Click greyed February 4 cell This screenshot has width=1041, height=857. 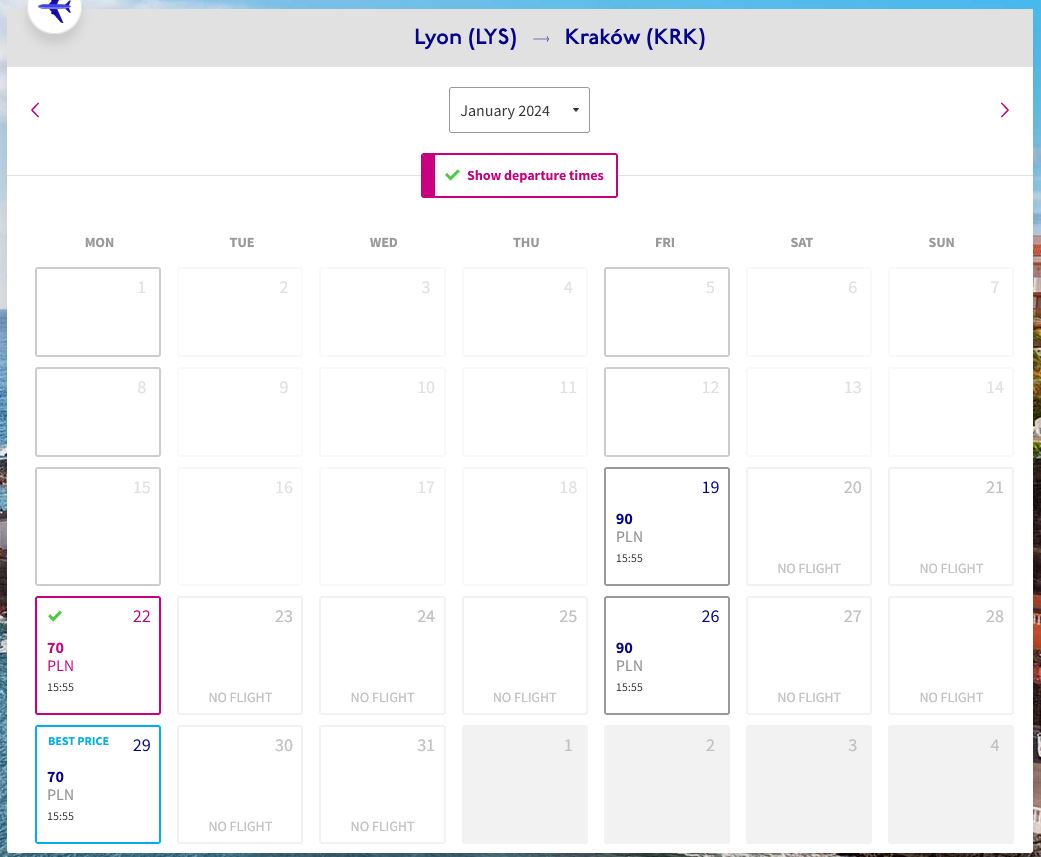pyautogui.click(x=951, y=784)
